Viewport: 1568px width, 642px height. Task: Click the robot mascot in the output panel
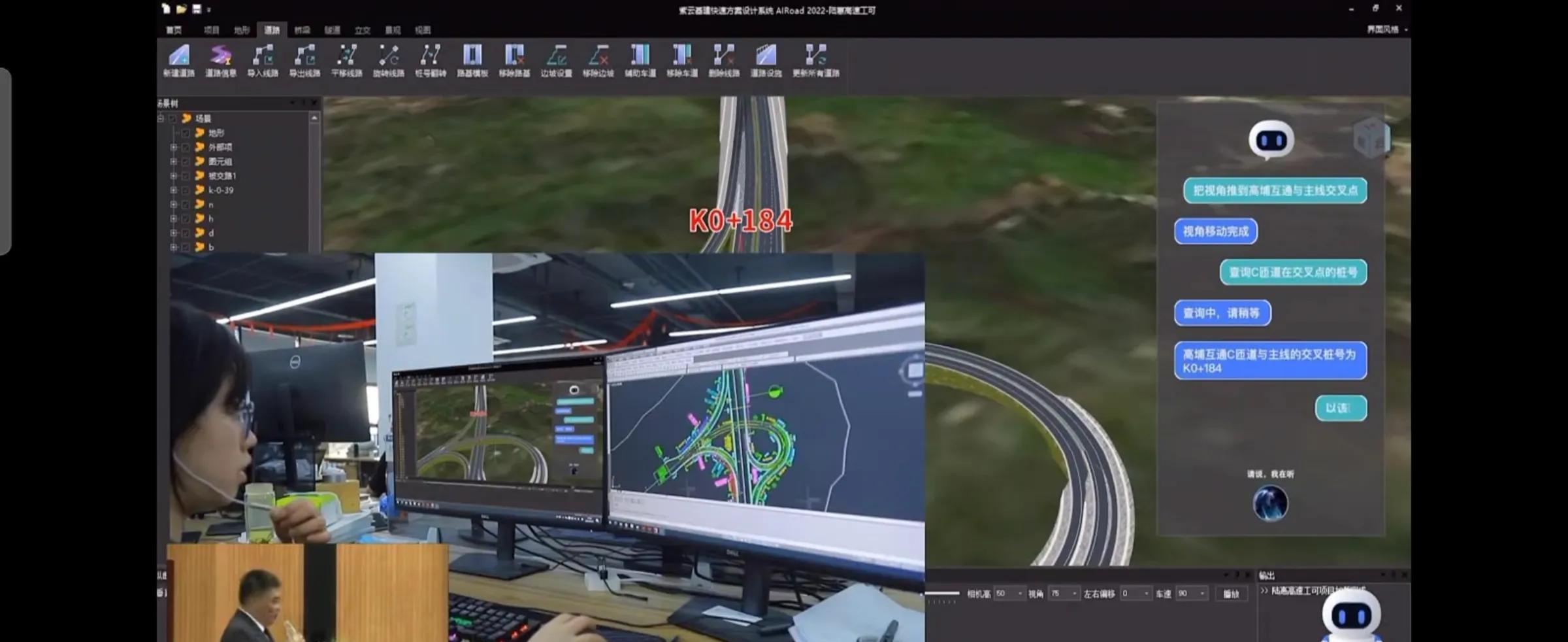[1351, 615]
